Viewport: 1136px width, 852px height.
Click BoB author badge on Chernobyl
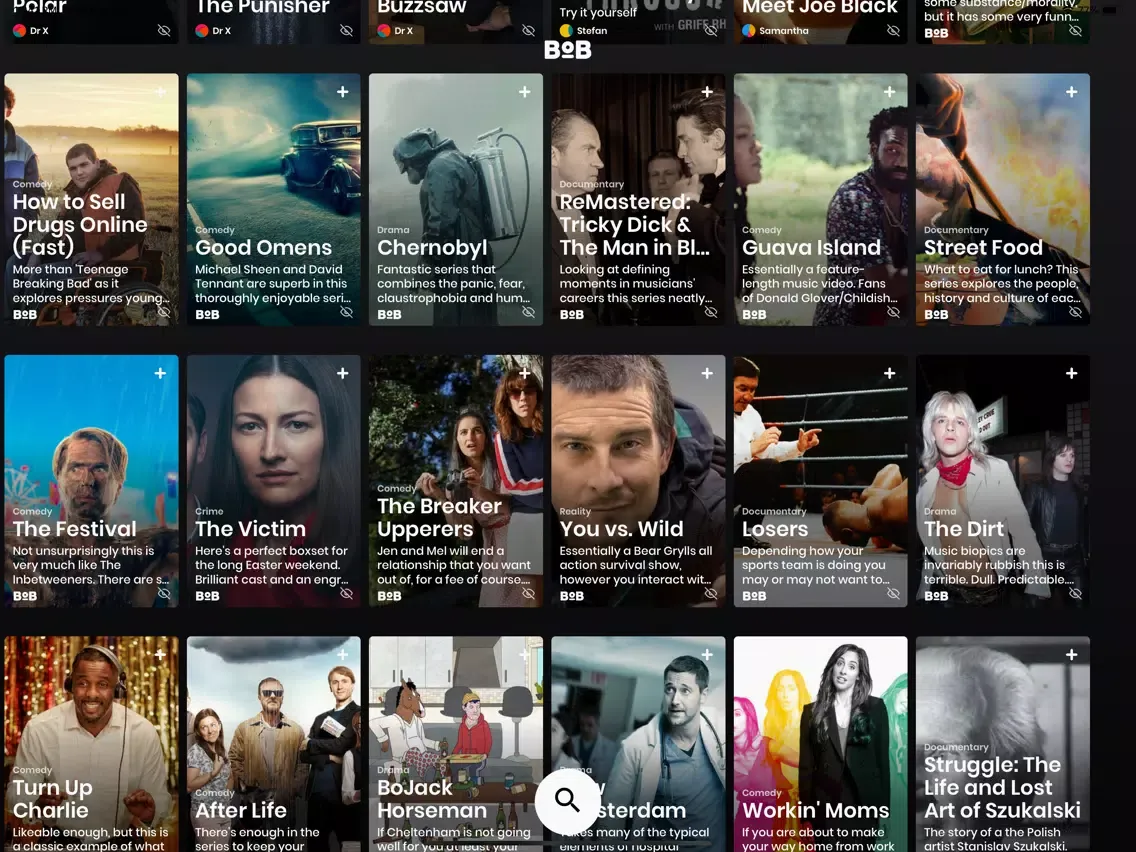pyautogui.click(x=389, y=314)
